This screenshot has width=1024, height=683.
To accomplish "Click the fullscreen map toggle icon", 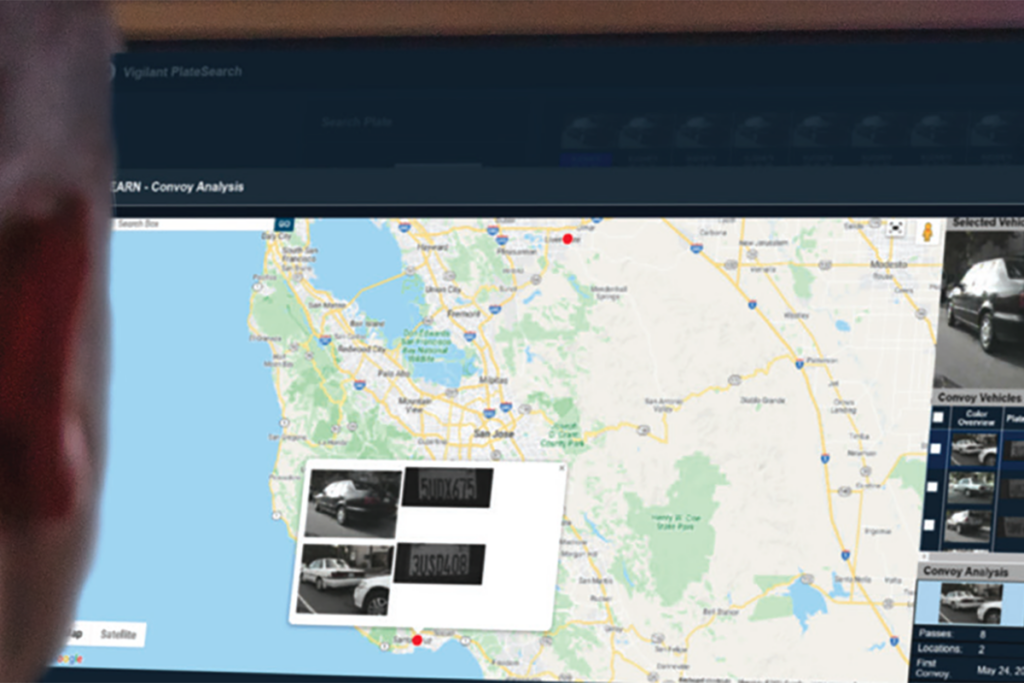I will pyautogui.click(x=896, y=228).
